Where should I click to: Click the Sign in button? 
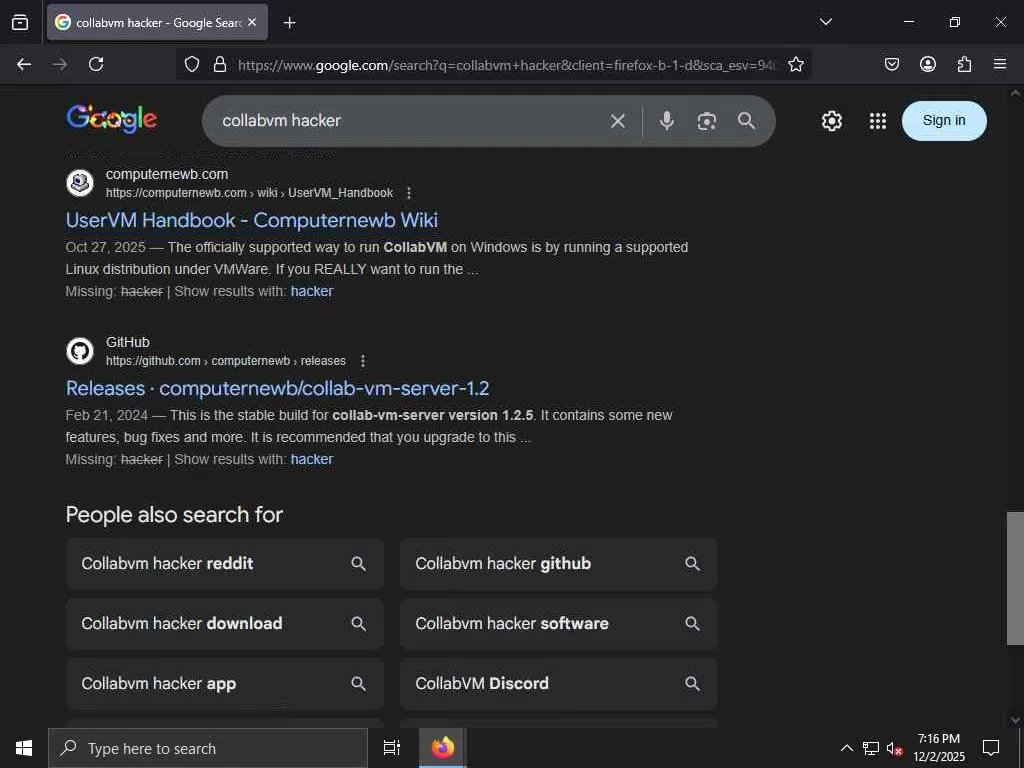pyautogui.click(x=944, y=121)
